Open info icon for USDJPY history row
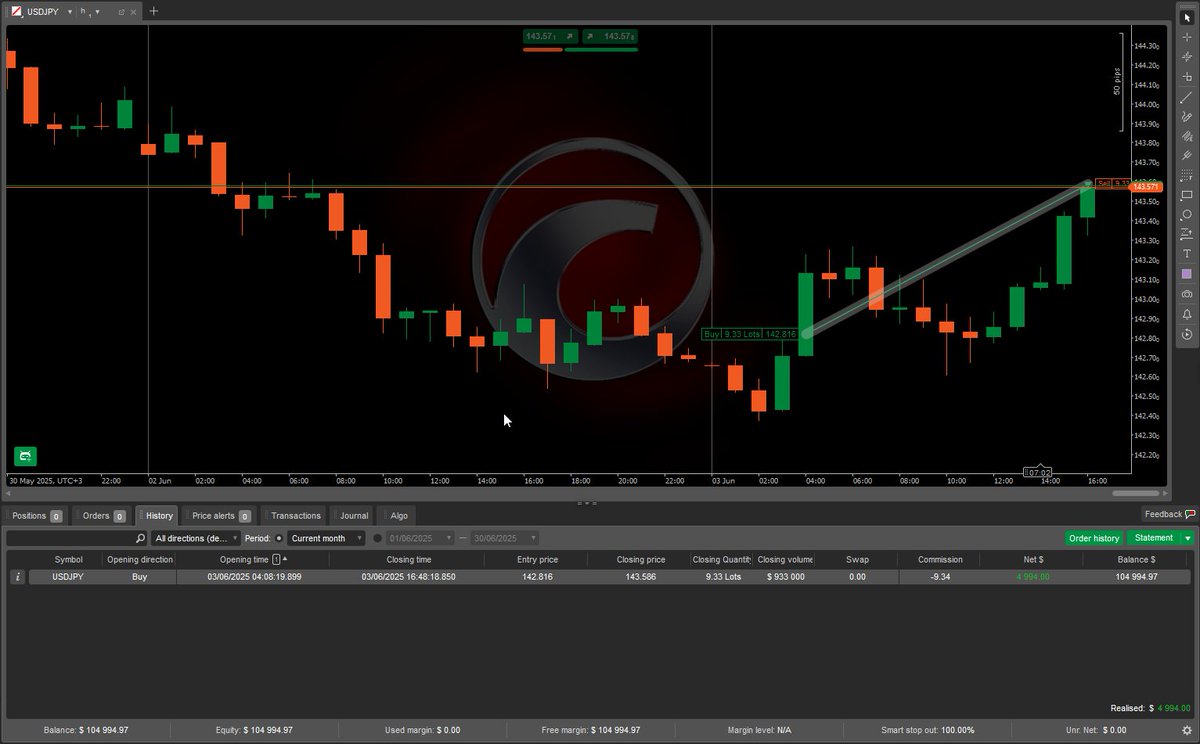Screen dimensions: 1200x744 click(17, 577)
